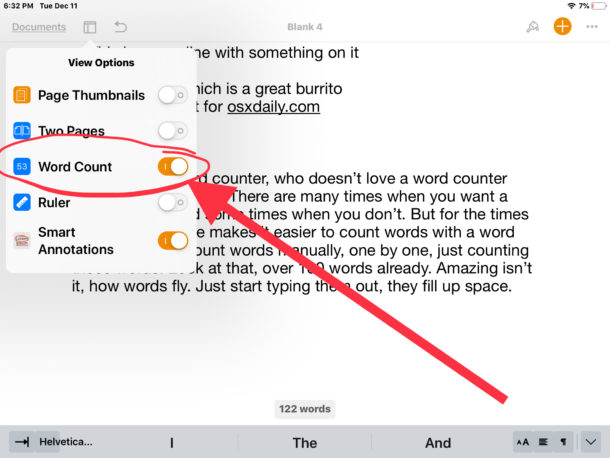Tap the battery indicator in status bar
This screenshot has height=458, width=610.
coord(599,6)
